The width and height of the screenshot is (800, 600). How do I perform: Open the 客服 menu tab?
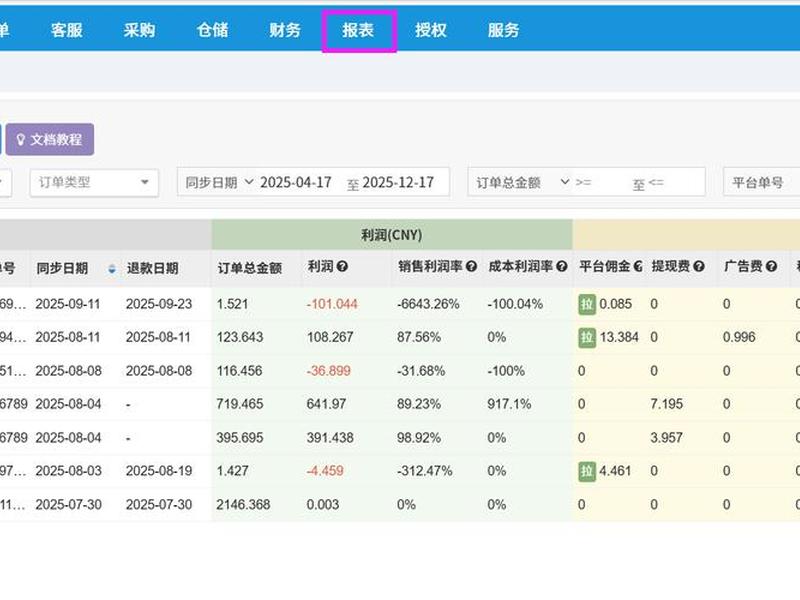tap(67, 30)
